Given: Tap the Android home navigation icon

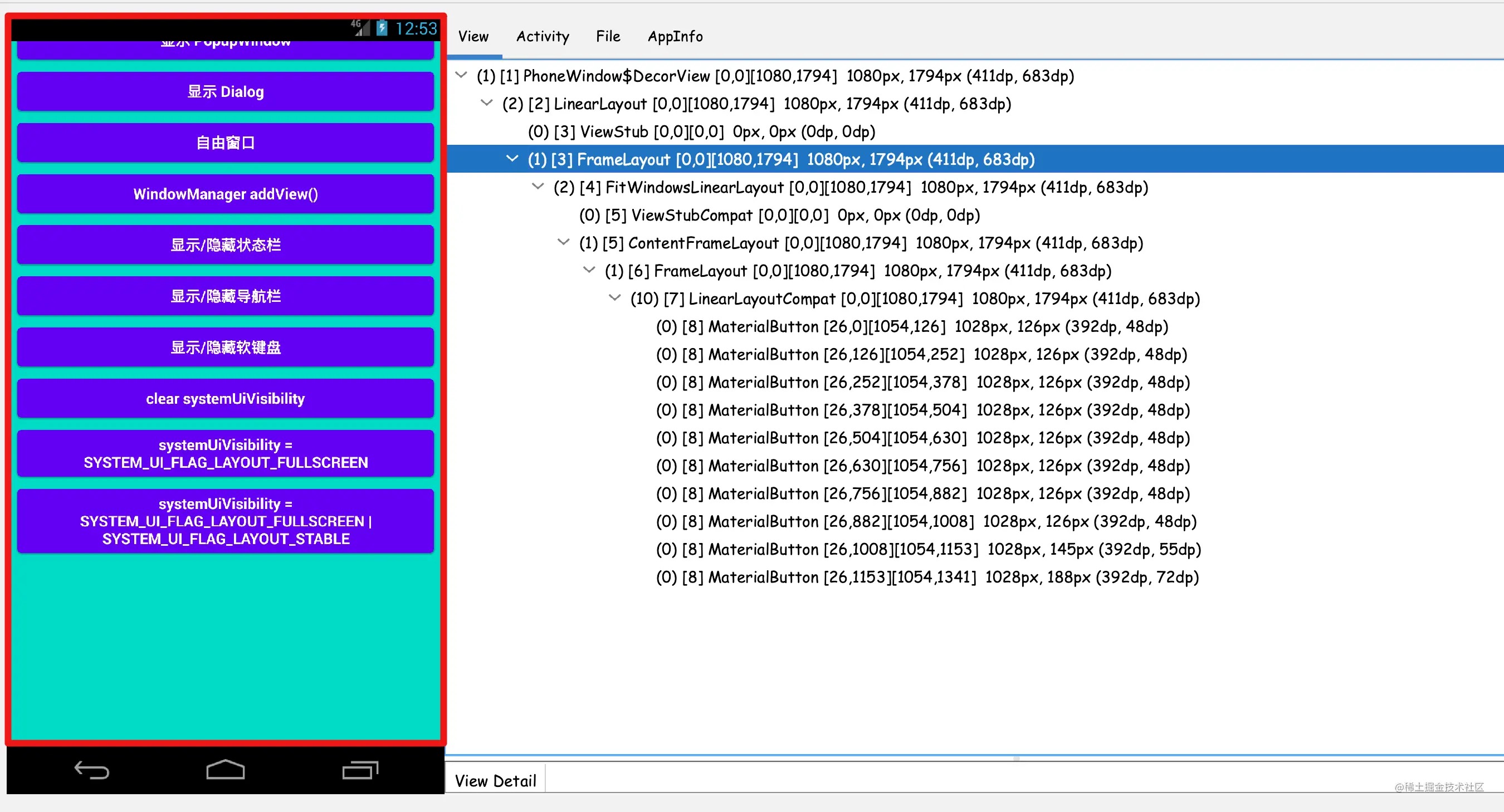Looking at the screenshot, I should [226, 770].
